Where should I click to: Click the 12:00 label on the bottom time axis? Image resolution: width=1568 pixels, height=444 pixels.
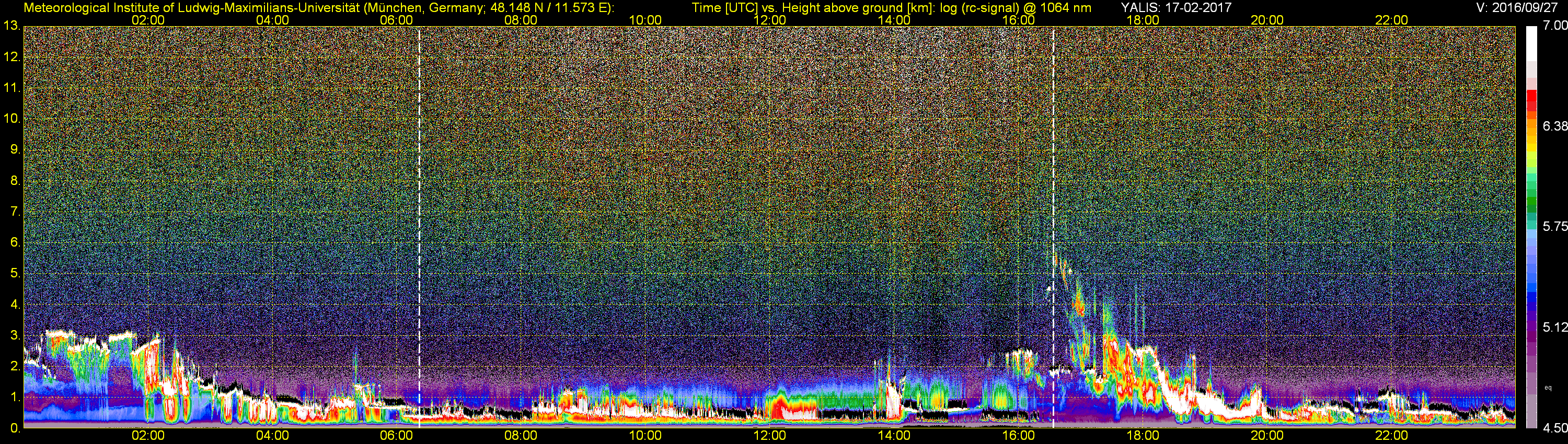click(x=769, y=436)
